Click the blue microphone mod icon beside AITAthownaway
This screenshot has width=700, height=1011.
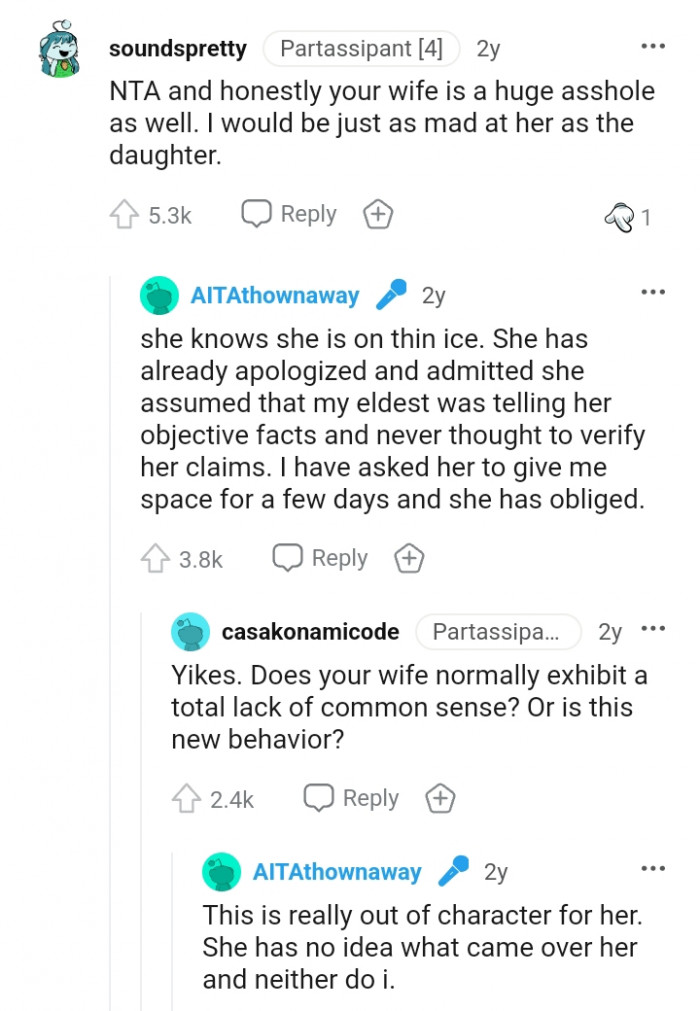pos(390,295)
